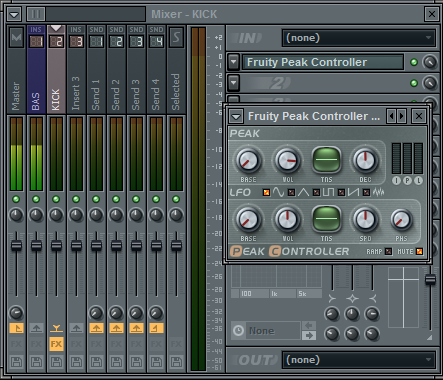Viewport: 443px width, 380px height.
Task: Click the I meter indicator button
Action: coord(396,181)
